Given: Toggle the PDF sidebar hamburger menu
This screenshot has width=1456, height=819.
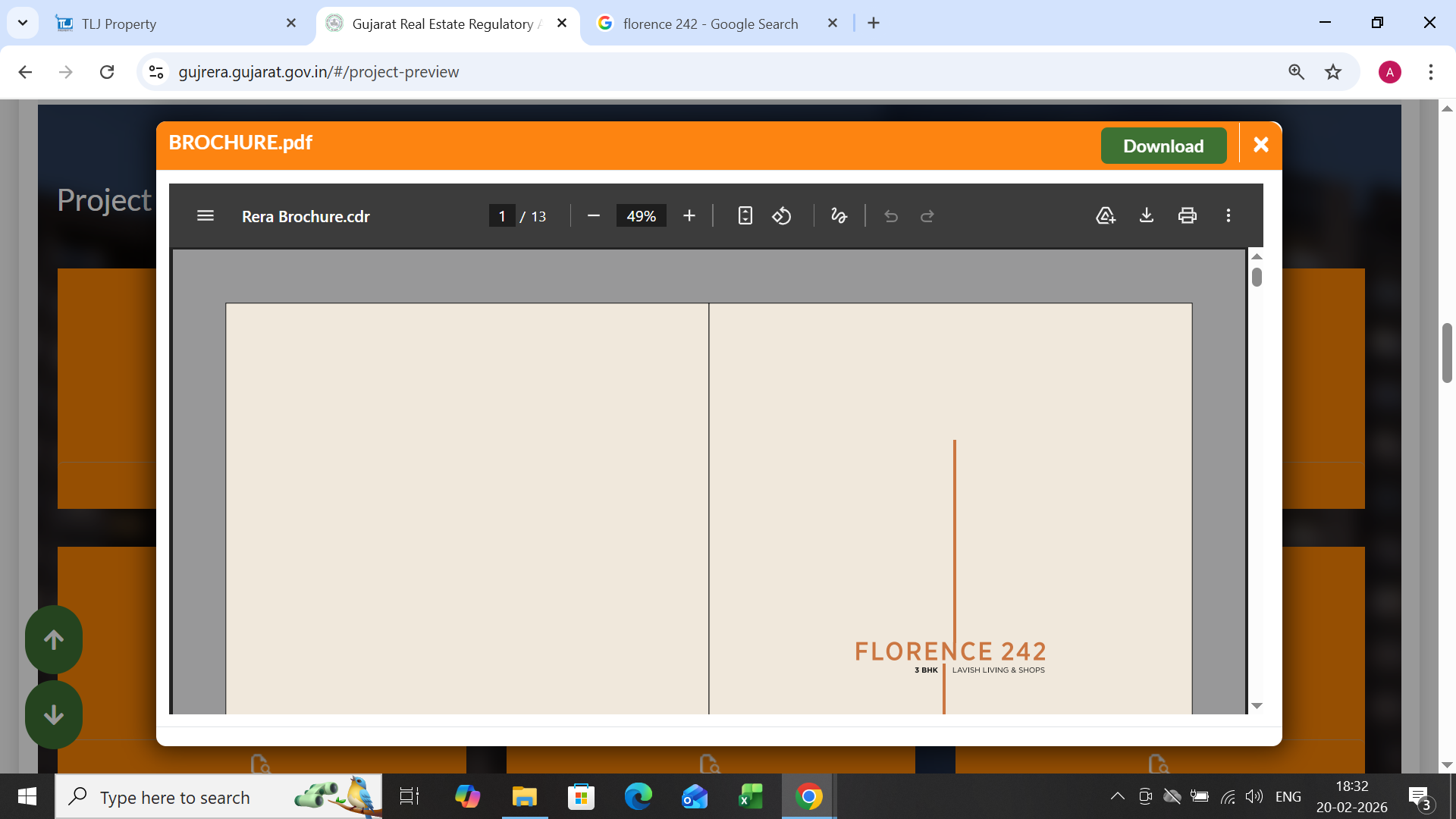Looking at the screenshot, I should click(x=205, y=216).
